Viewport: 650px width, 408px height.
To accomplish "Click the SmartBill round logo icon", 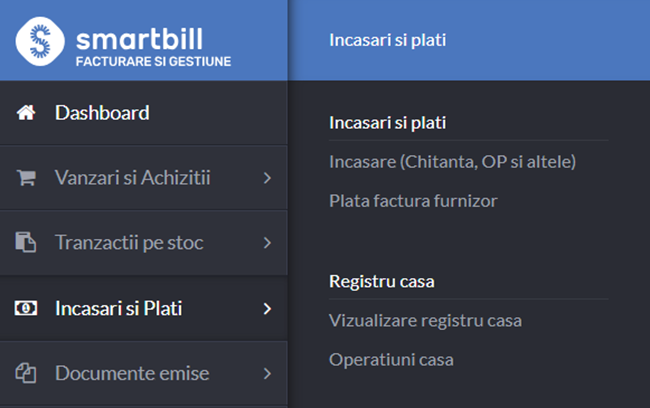I will click(40, 41).
